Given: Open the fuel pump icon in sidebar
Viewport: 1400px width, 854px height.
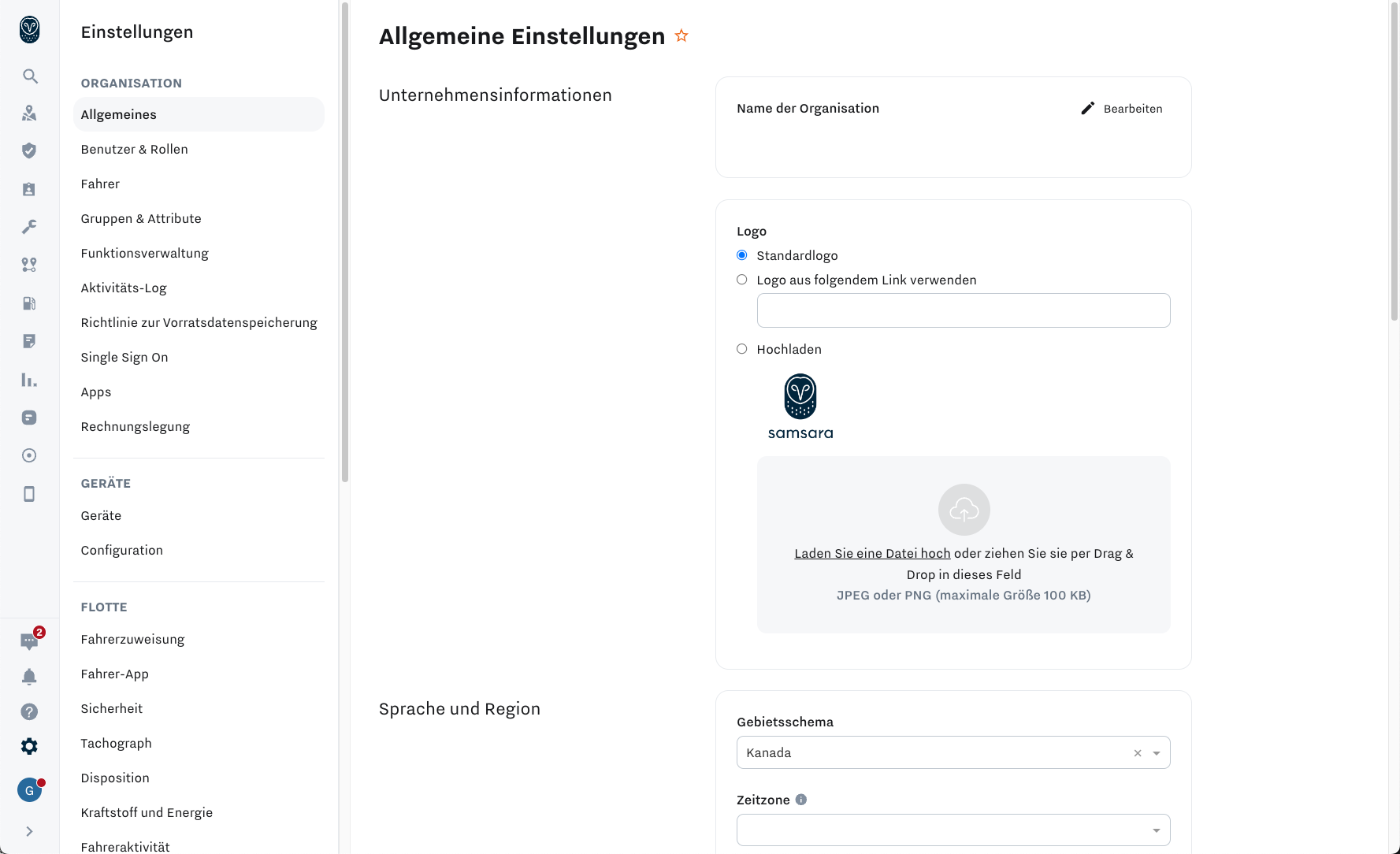Looking at the screenshot, I should (29, 303).
